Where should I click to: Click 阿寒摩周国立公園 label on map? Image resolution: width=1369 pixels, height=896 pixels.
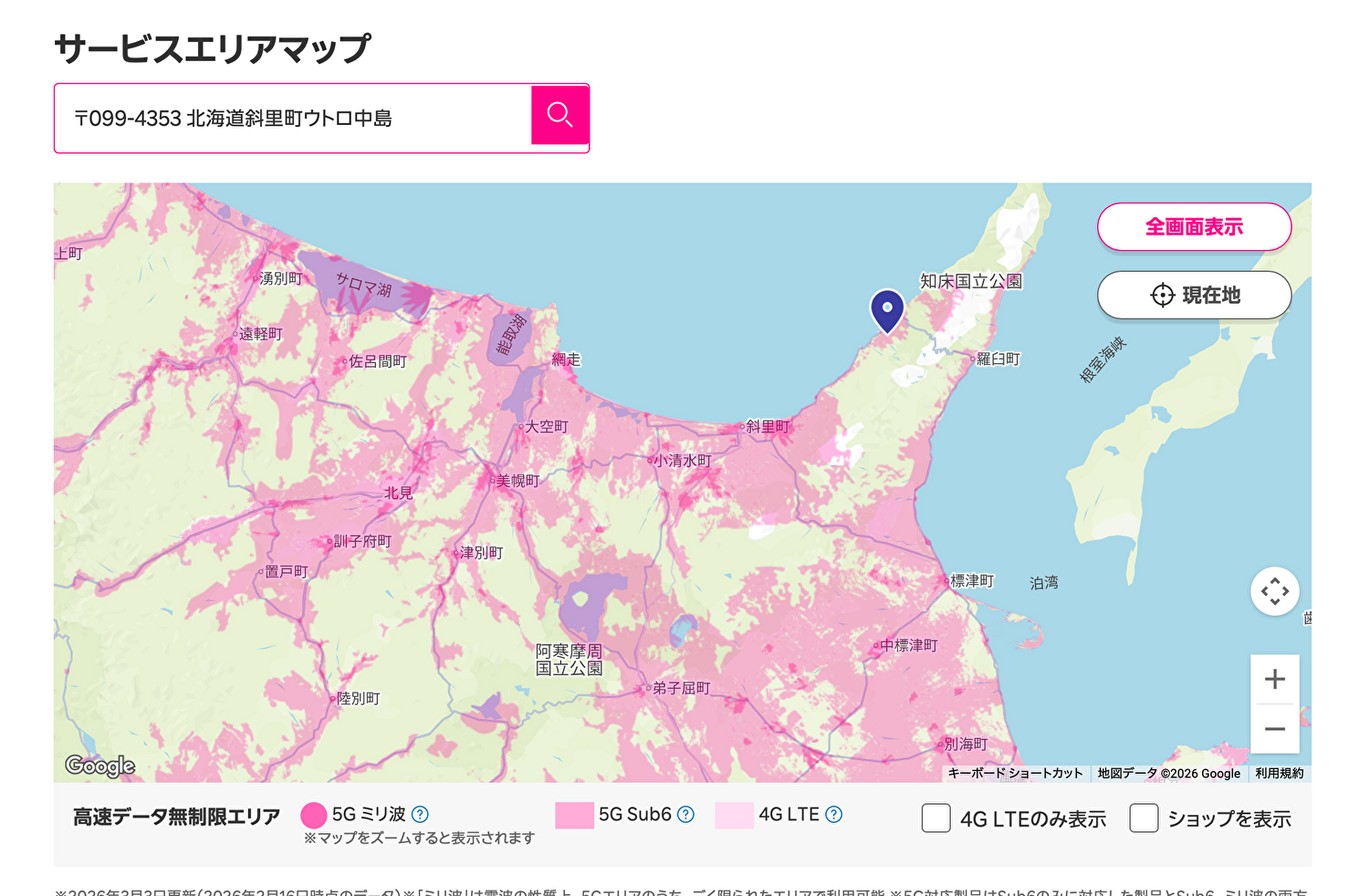coord(569,660)
